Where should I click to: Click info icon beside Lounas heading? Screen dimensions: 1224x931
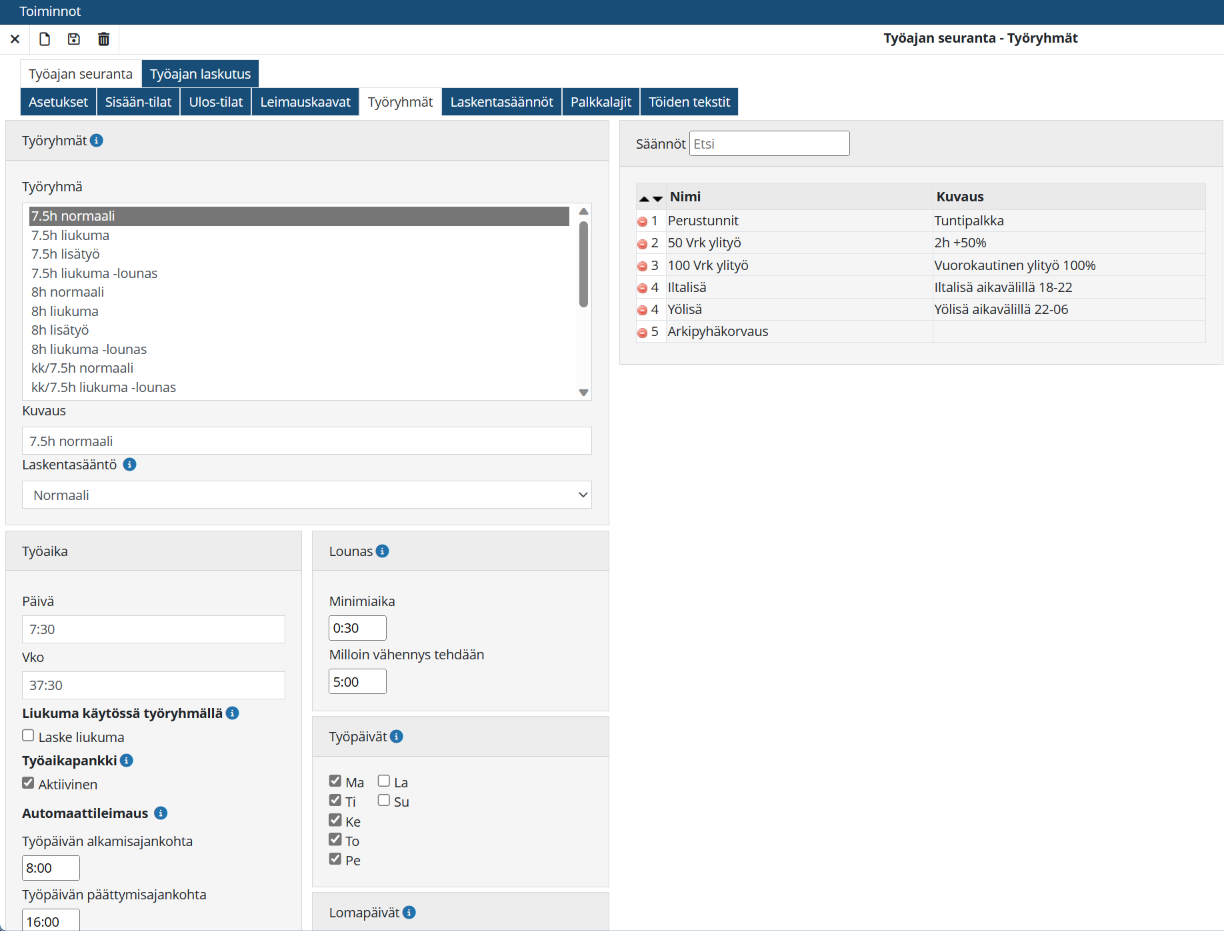382,551
